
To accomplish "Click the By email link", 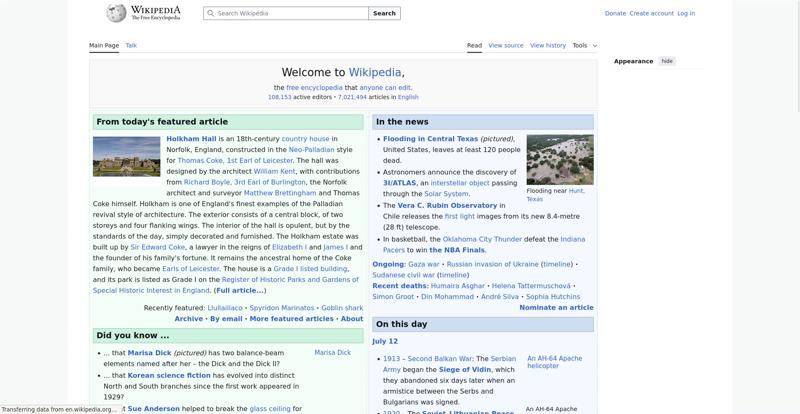I will coord(226,319).
